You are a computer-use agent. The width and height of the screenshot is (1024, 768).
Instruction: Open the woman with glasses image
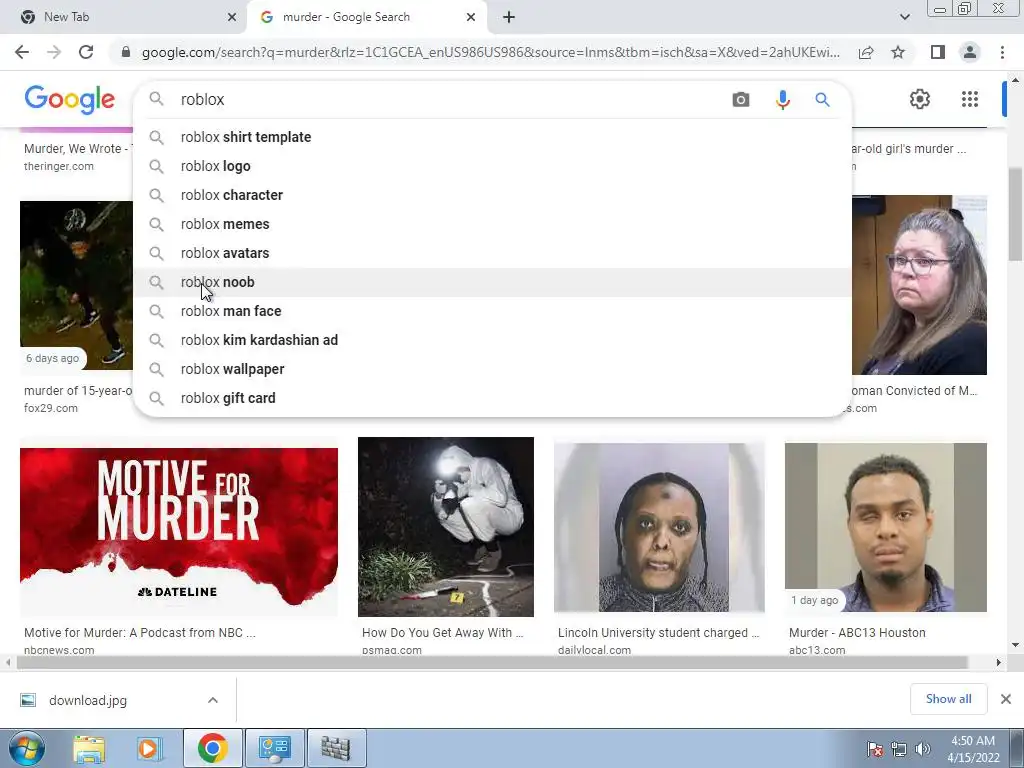click(920, 285)
